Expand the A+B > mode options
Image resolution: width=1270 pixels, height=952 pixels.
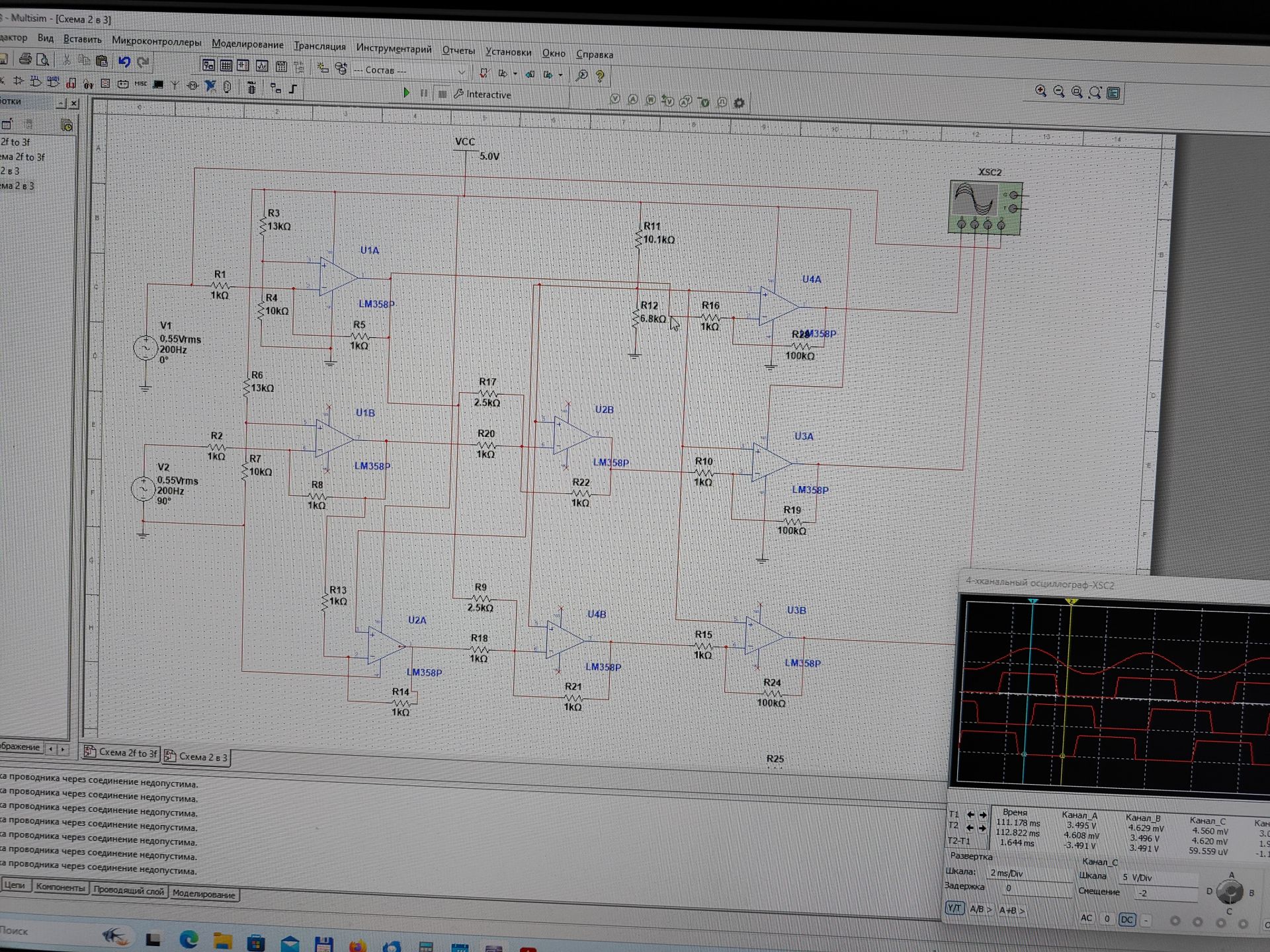pyautogui.click(x=1011, y=911)
